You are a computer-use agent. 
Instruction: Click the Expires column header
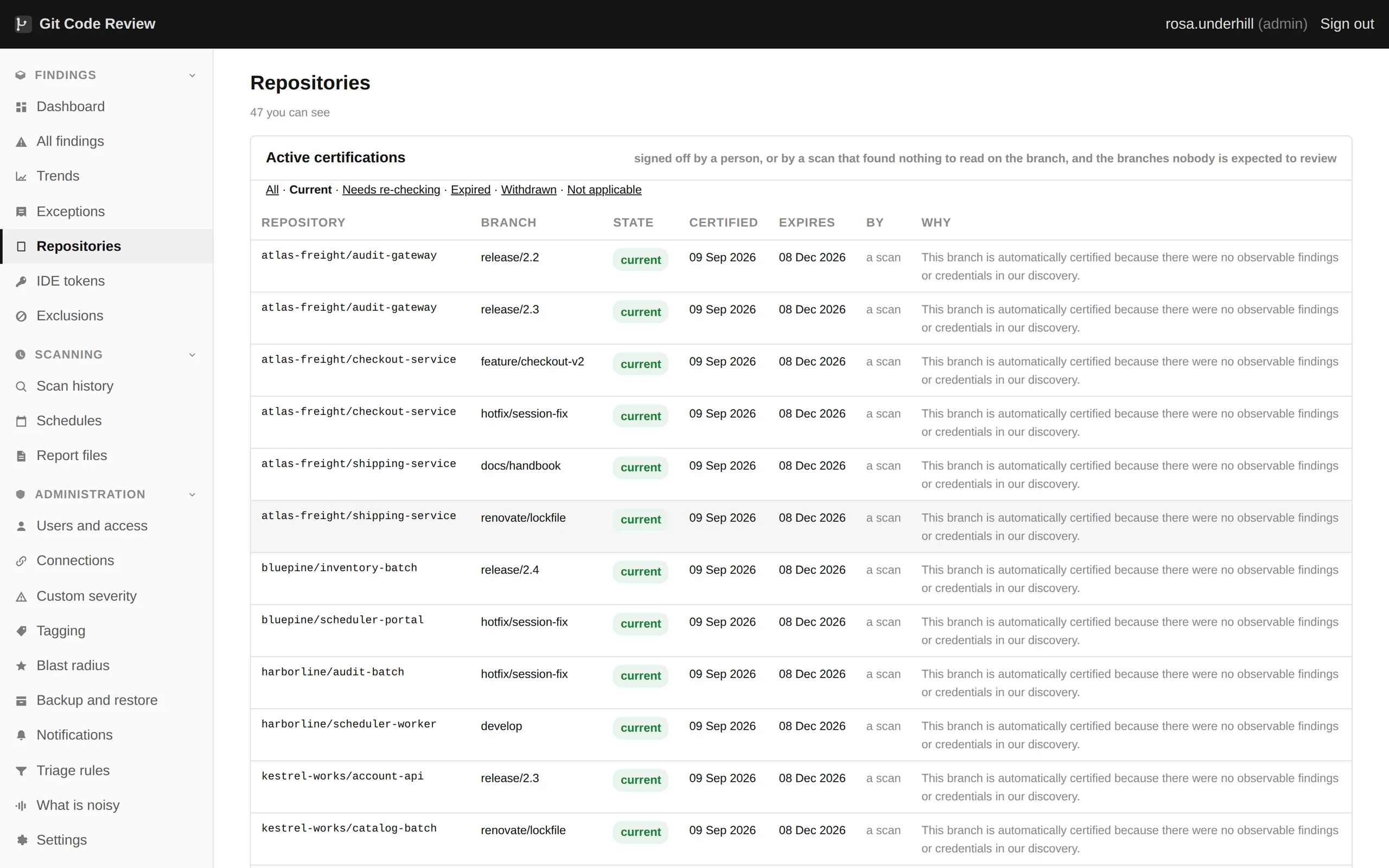(x=806, y=223)
